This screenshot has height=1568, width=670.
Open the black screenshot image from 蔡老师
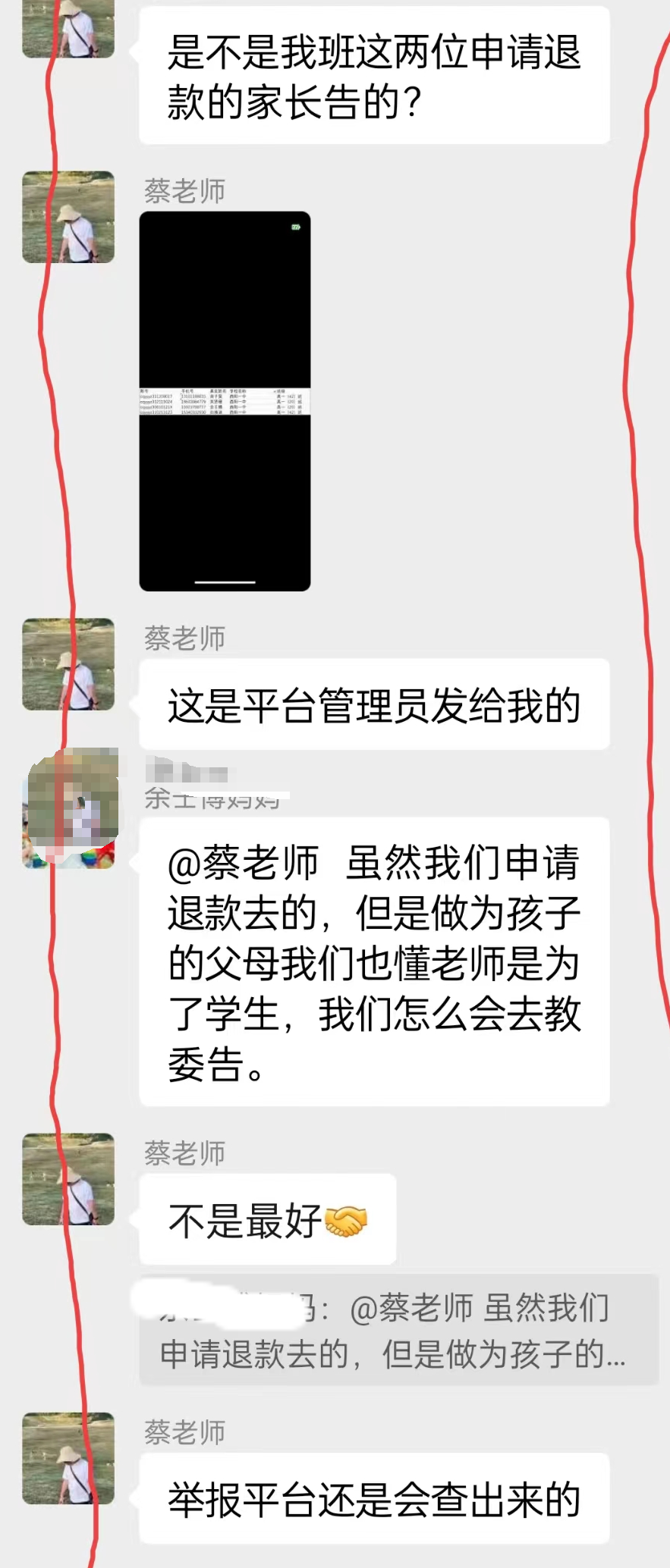tap(225, 401)
